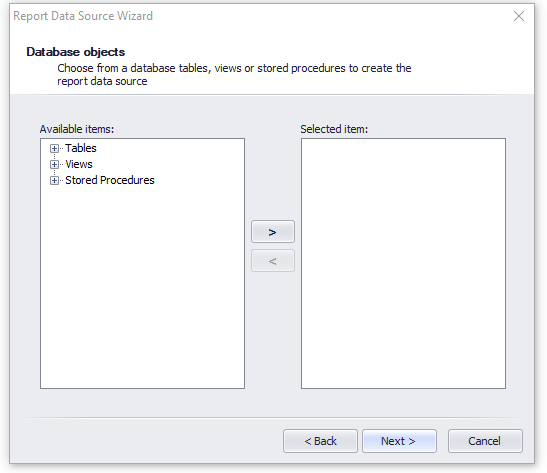Click empty area of Available items list
The image size is (547, 473).
142,286
